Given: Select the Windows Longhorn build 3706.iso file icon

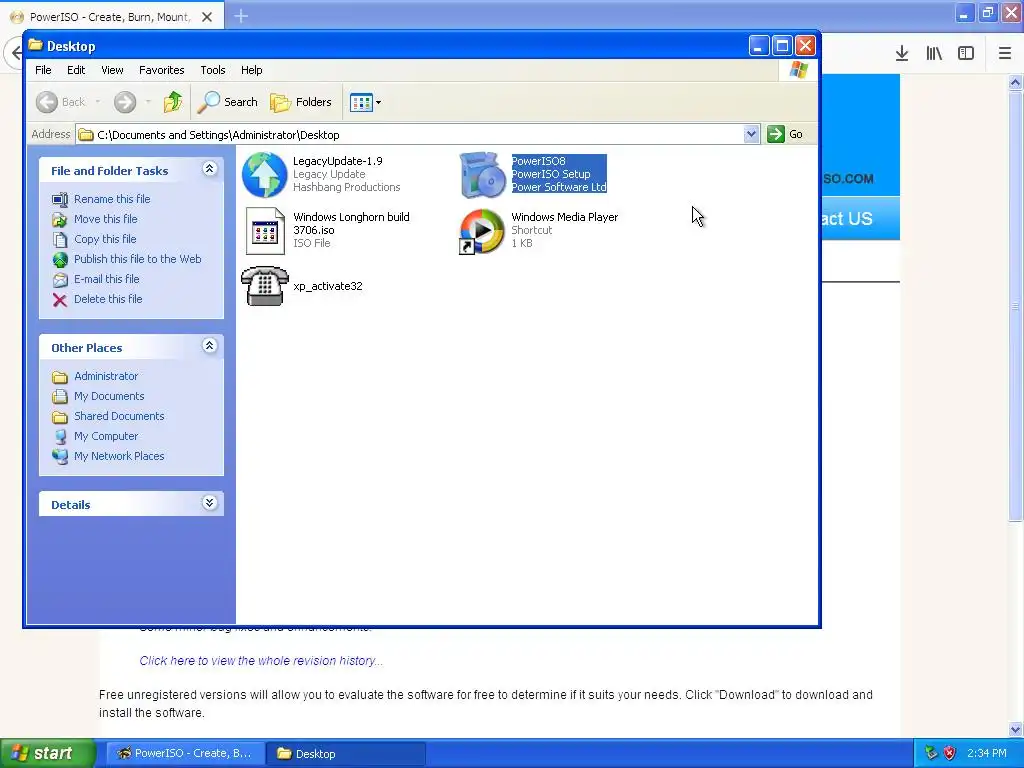Looking at the screenshot, I should click(264, 231).
